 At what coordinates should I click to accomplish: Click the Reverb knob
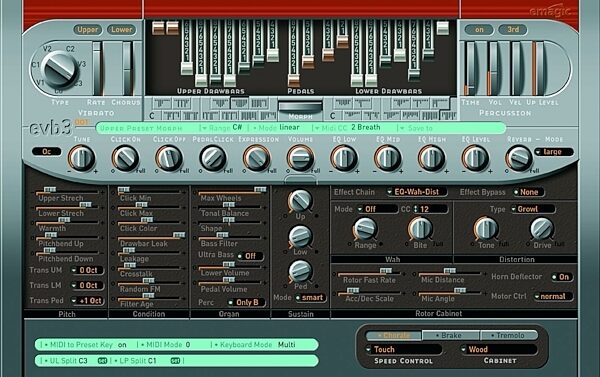coord(519,158)
